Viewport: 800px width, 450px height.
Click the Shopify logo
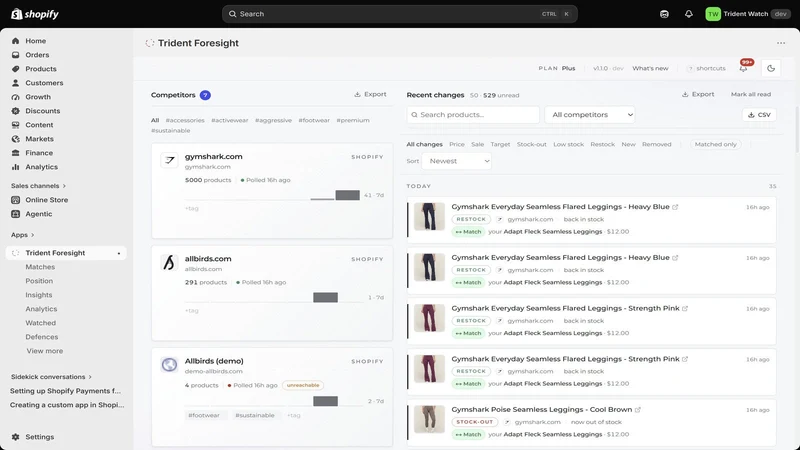(x=35, y=14)
